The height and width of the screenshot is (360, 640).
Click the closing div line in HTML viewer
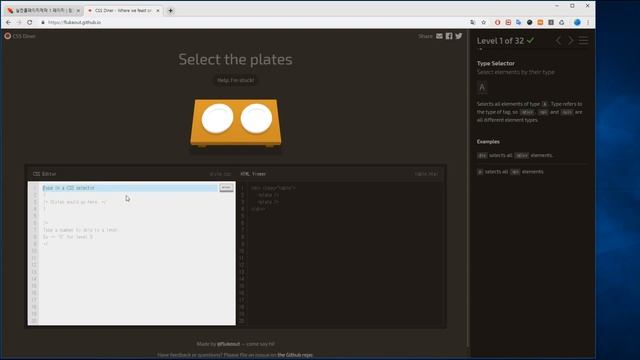[x=259, y=209]
